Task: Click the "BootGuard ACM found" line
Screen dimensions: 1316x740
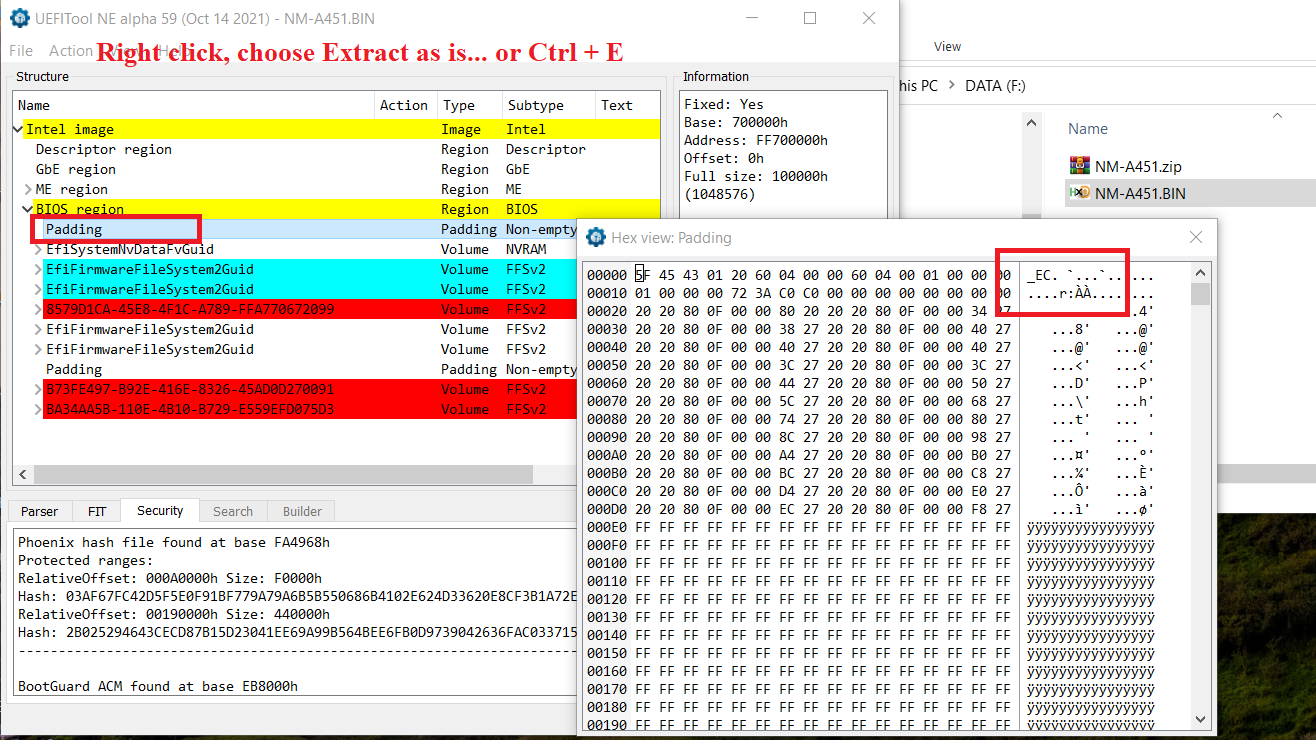Action: tap(158, 687)
